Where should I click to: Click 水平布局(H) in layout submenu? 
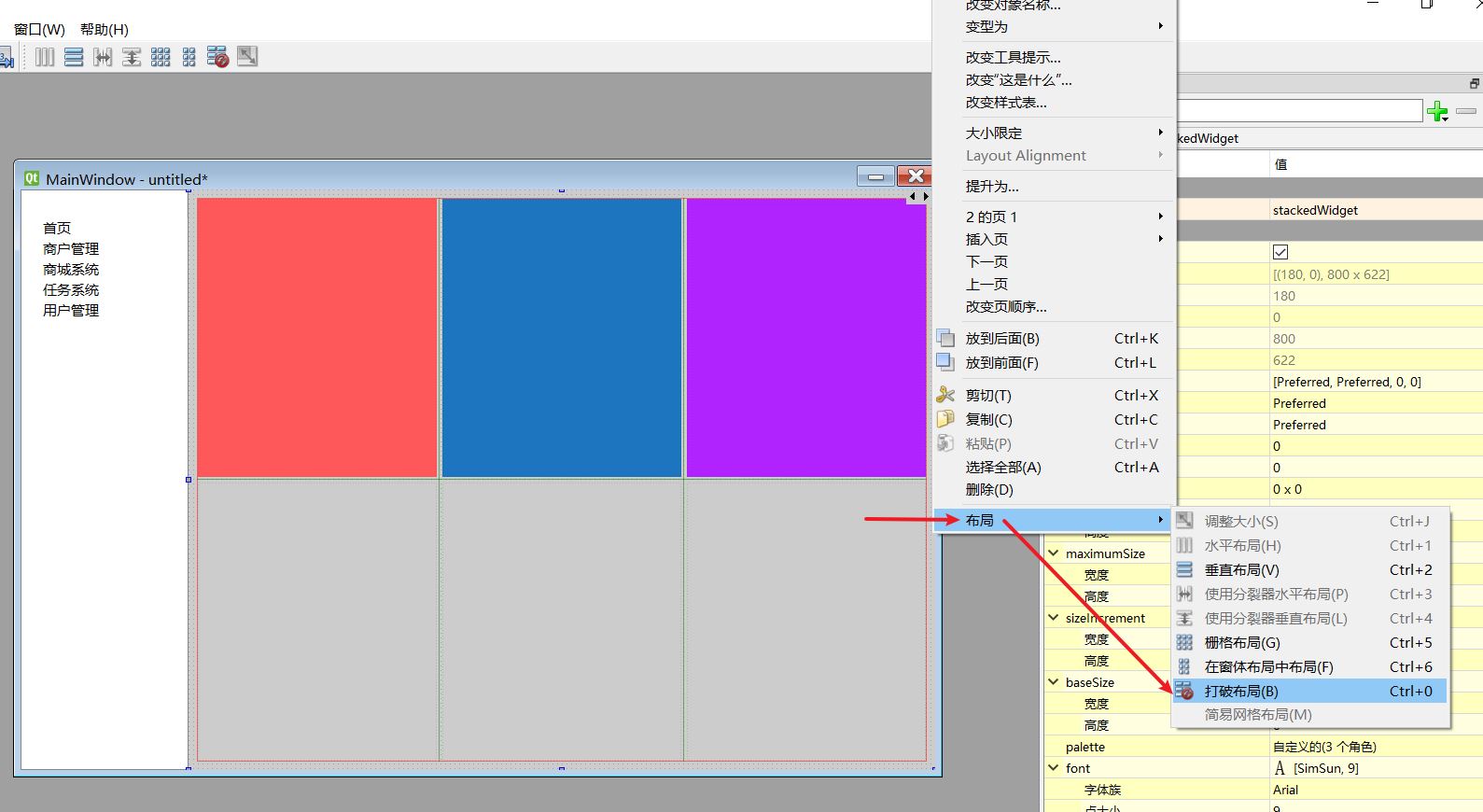[x=1309, y=546]
